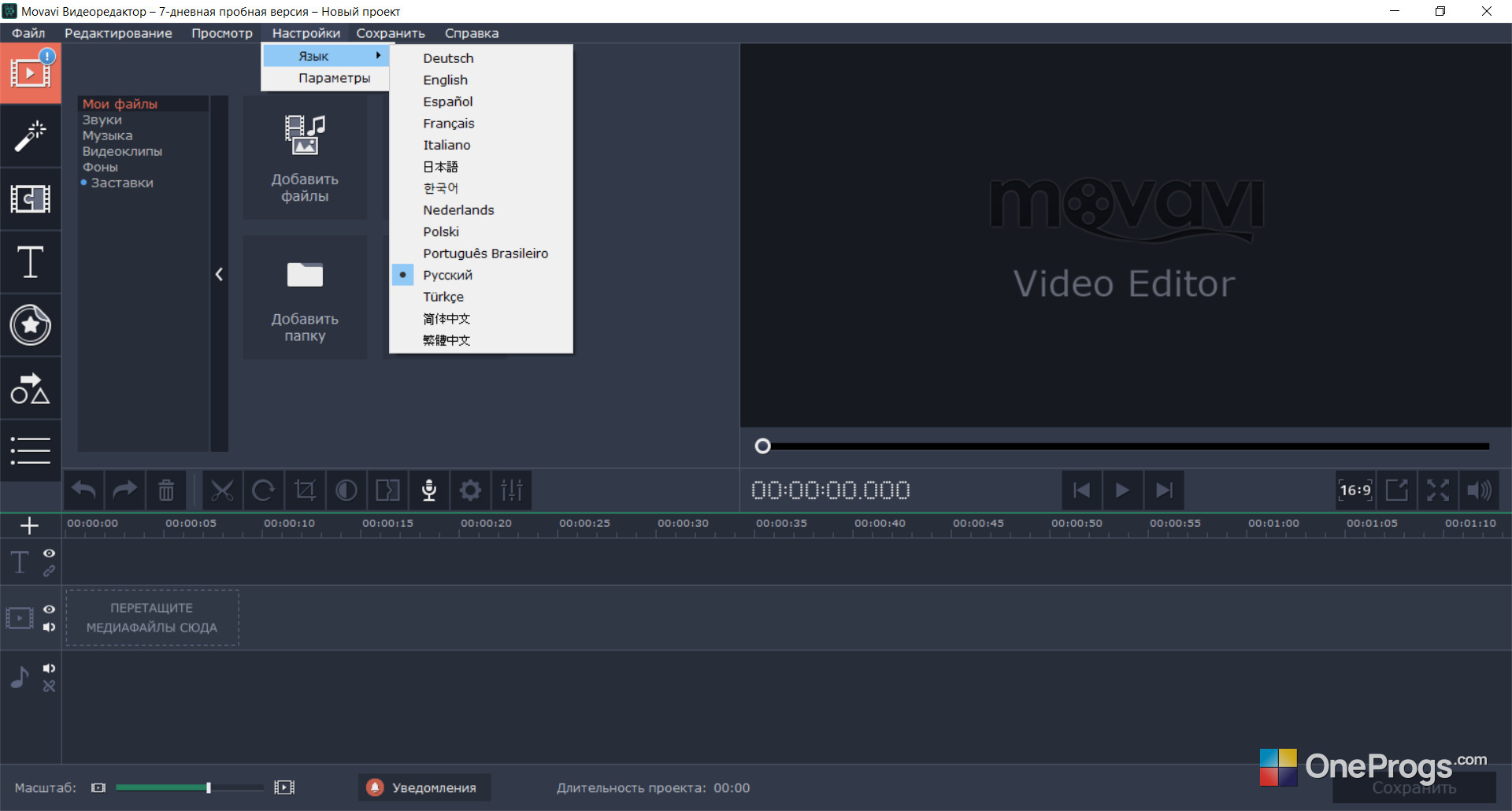Open the Titles text tab
The height and width of the screenshot is (811, 1512).
click(31, 262)
